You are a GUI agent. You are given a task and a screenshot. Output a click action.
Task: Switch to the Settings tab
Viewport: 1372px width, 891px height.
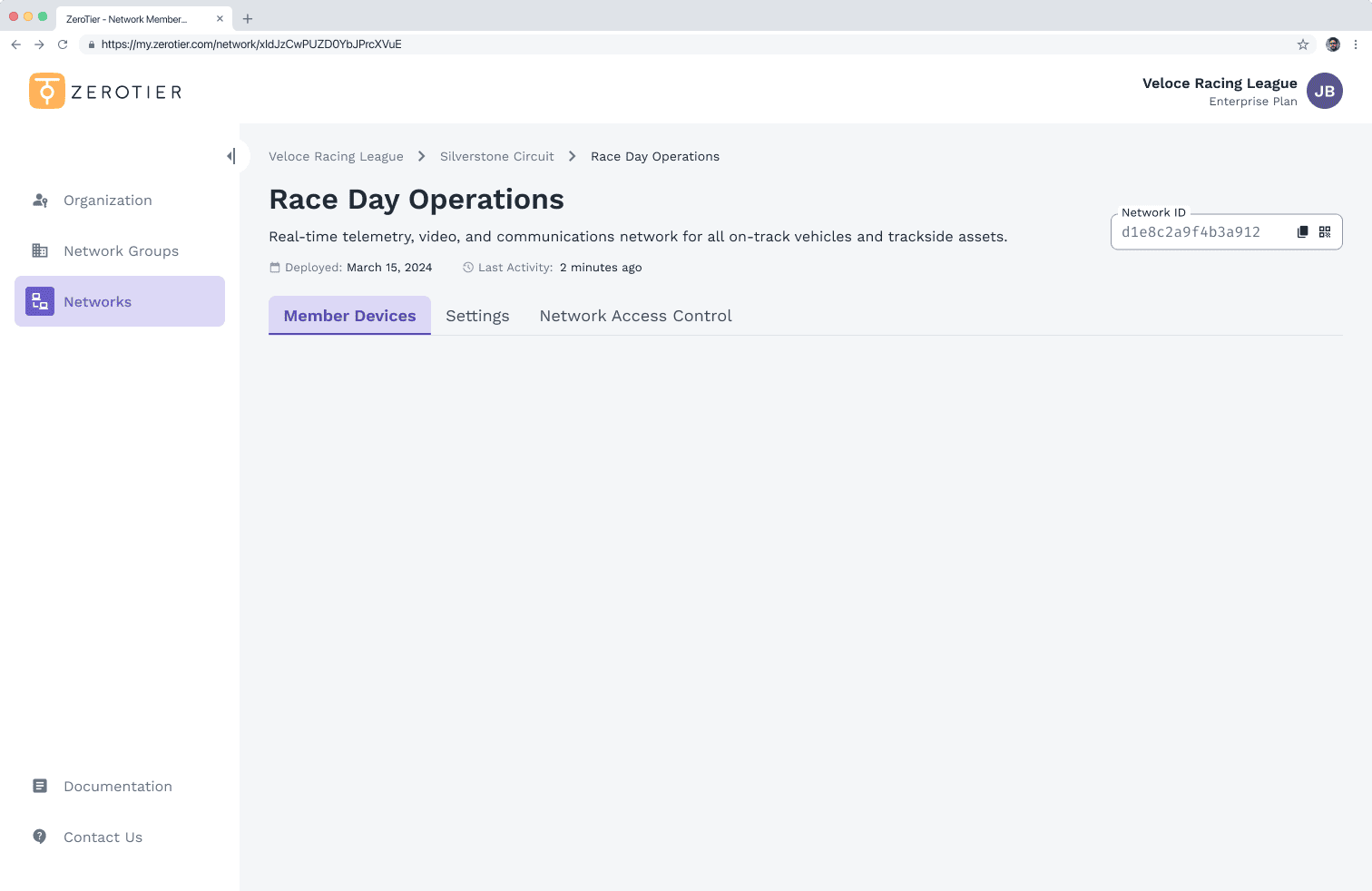[x=477, y=316]
